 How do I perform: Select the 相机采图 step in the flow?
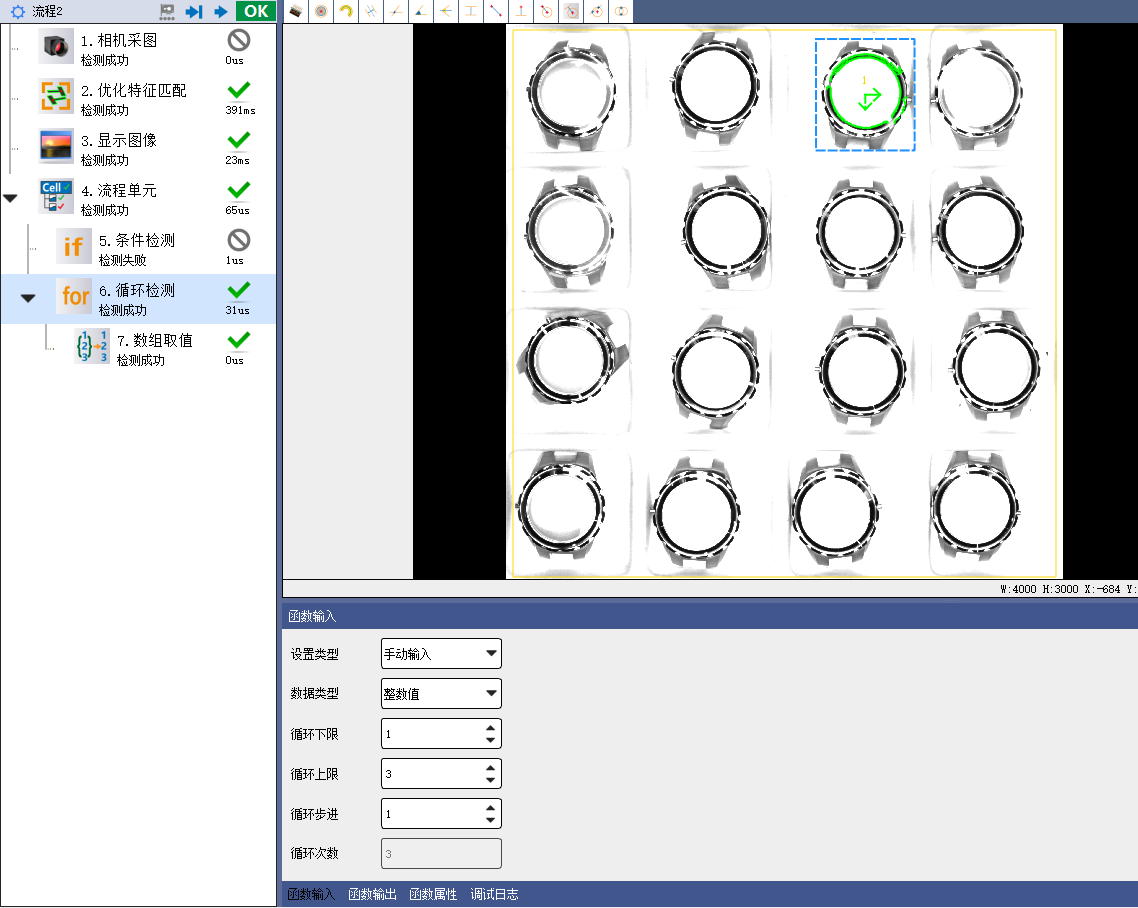tap(139, 49)
